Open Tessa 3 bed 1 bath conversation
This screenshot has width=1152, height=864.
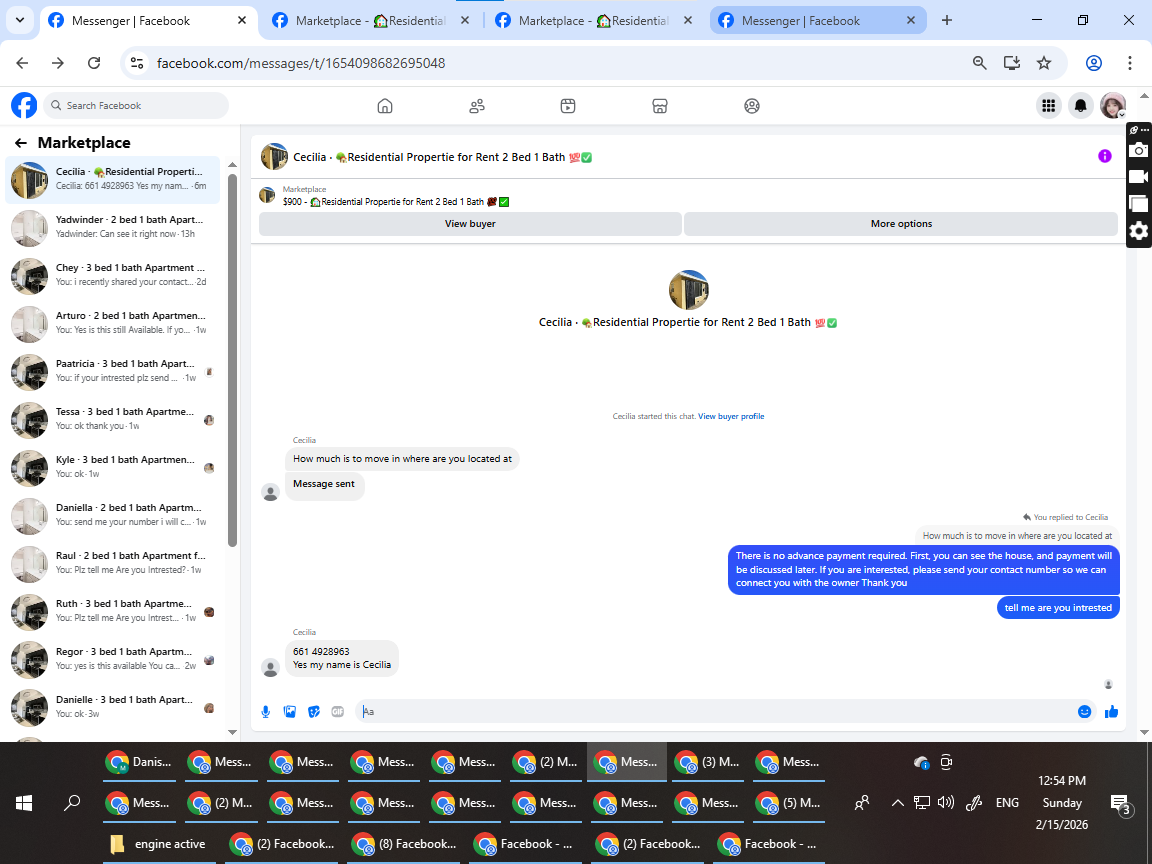112,420
